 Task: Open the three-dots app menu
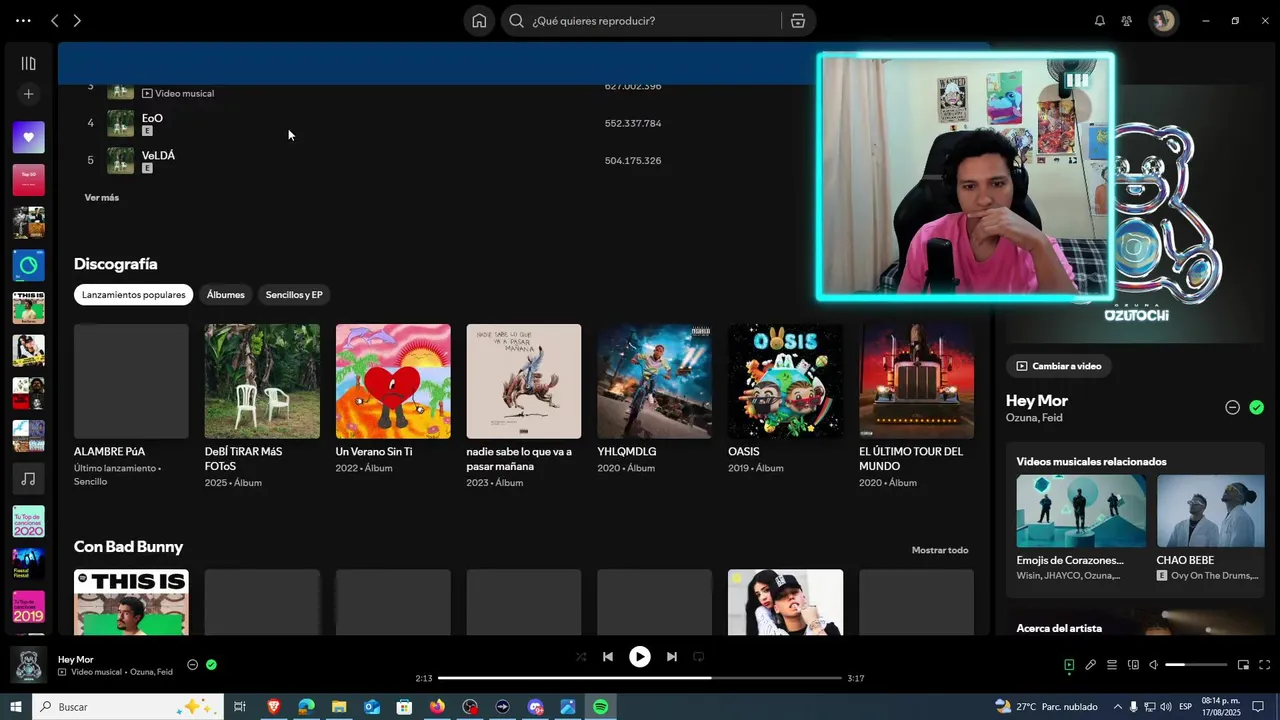(23, 20)
